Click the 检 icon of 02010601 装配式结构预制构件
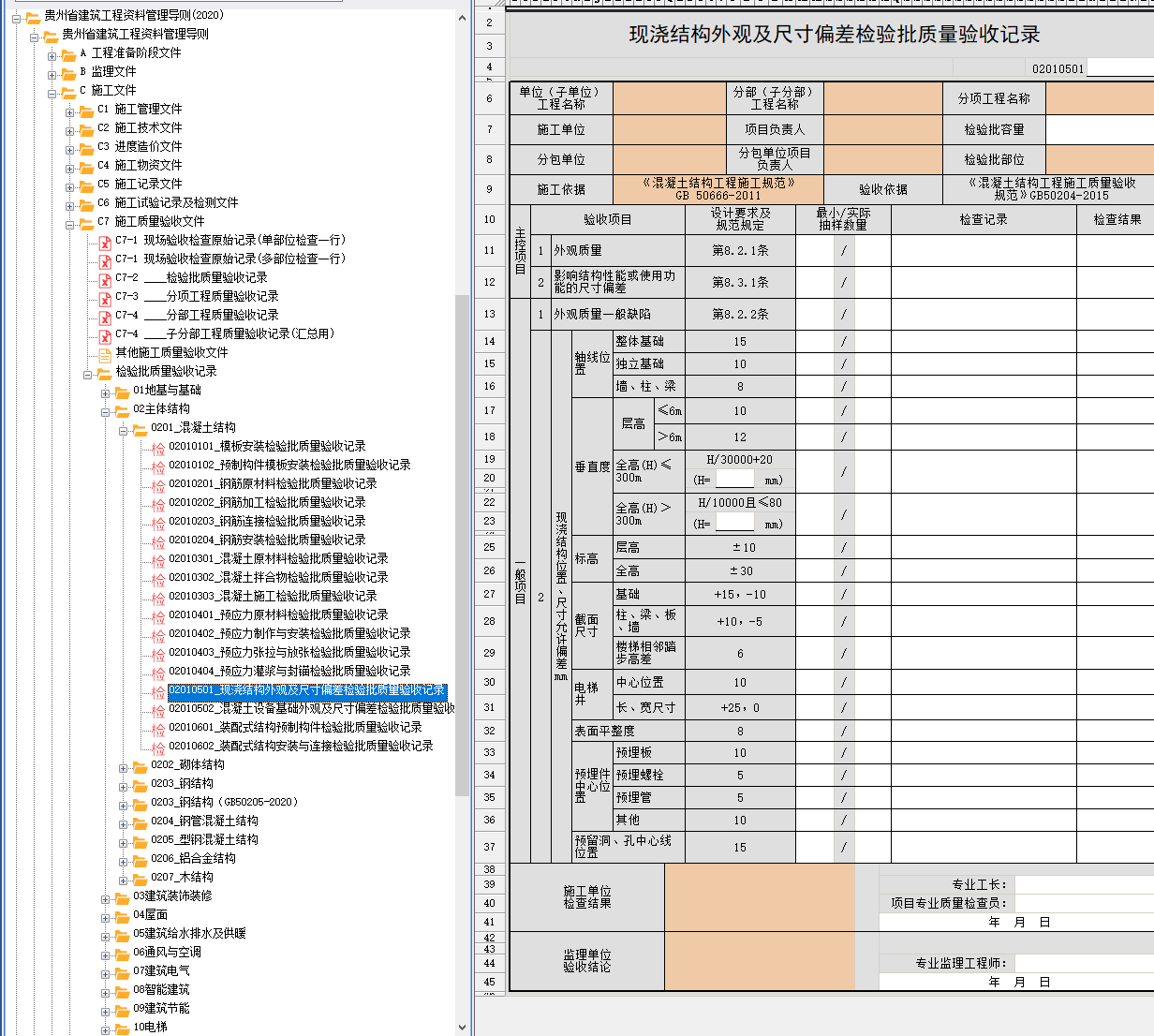The image size is (1154, 1036). coord(158,729)
